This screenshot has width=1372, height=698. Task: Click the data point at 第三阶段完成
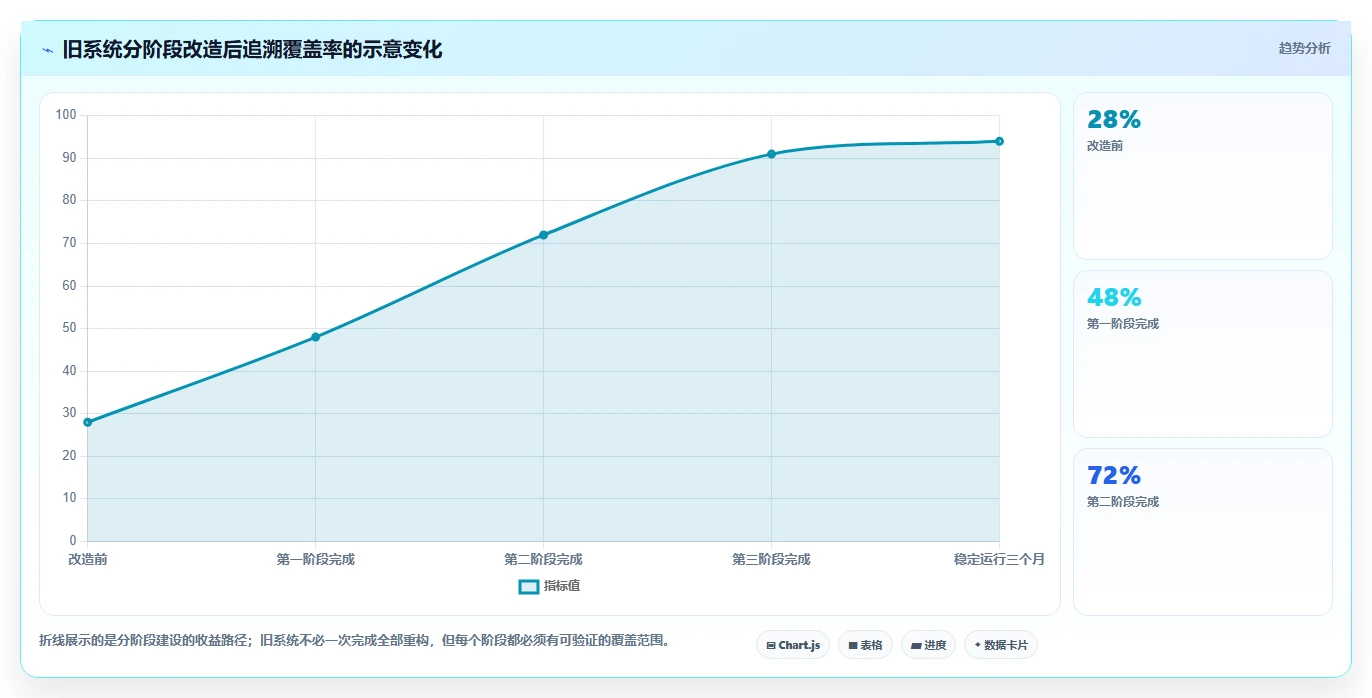[771, 154]
